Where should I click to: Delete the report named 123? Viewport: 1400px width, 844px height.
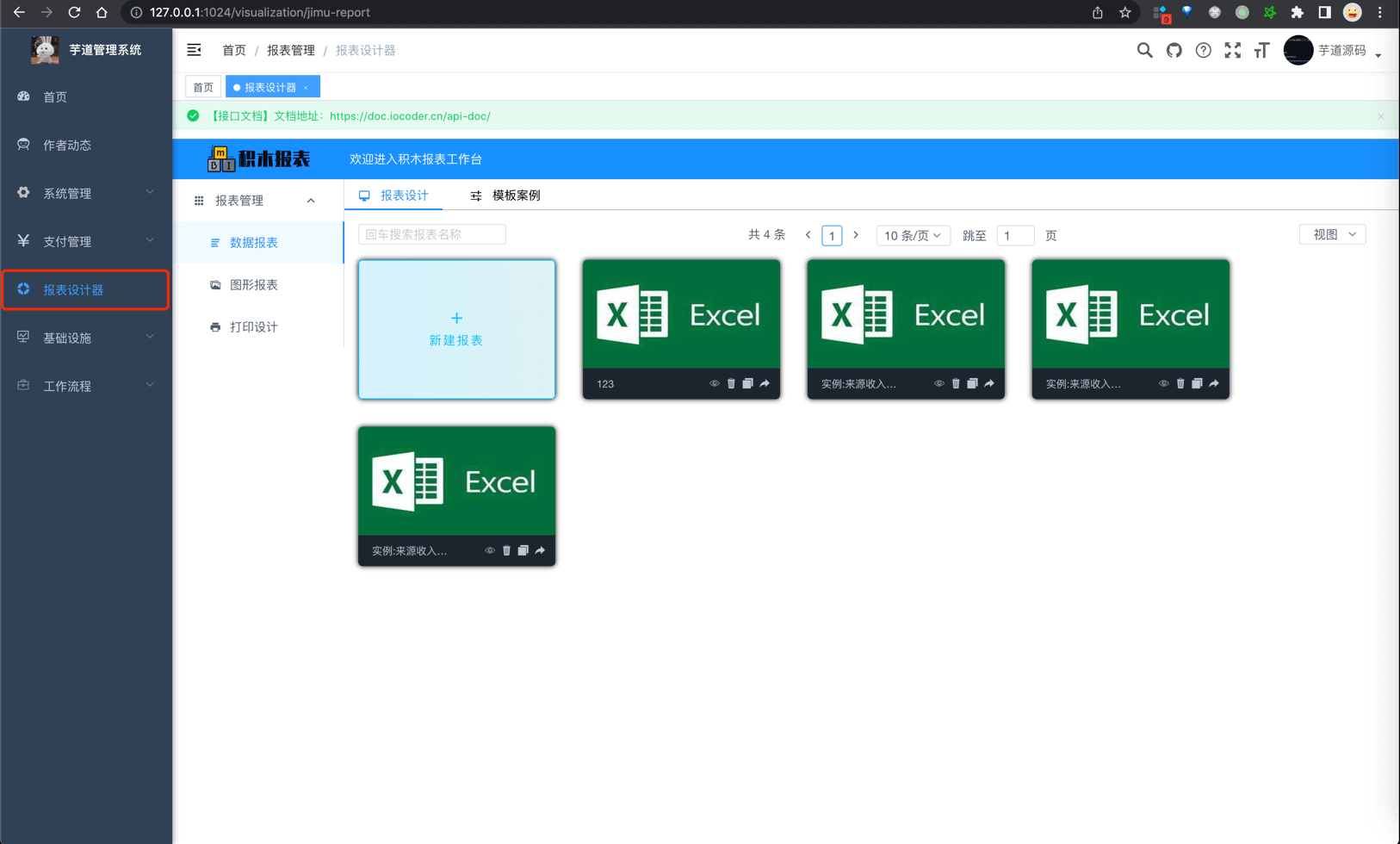pyautogui.click(x=731, y=384)
